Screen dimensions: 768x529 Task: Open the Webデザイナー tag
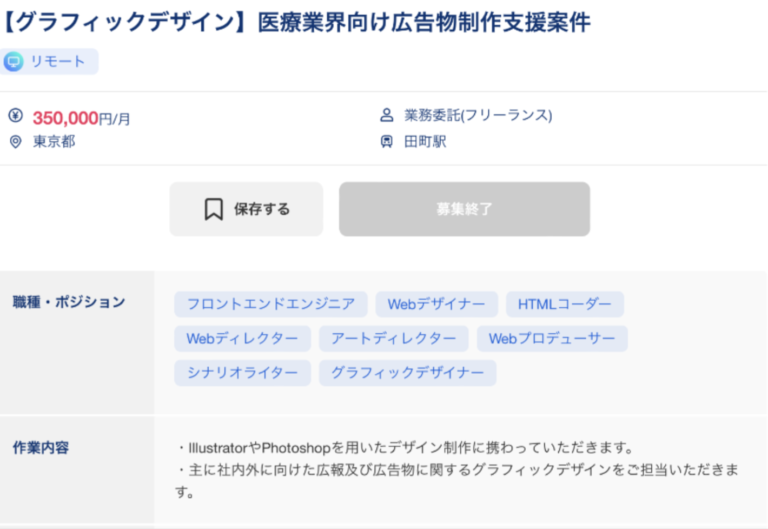(x=436, y=305)
